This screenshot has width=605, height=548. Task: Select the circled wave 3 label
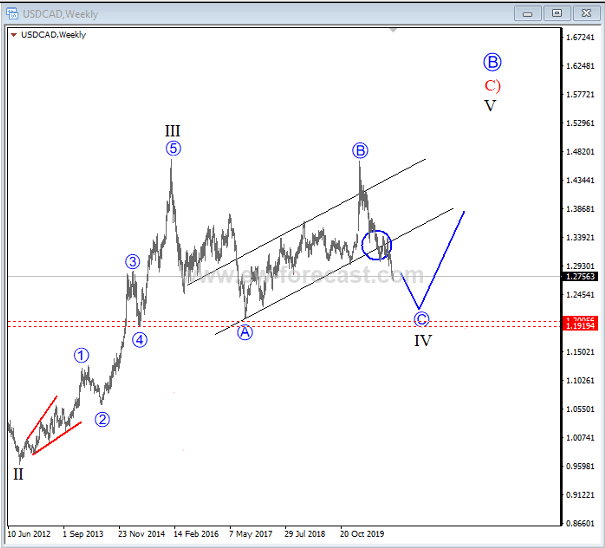tap(132, 263)
